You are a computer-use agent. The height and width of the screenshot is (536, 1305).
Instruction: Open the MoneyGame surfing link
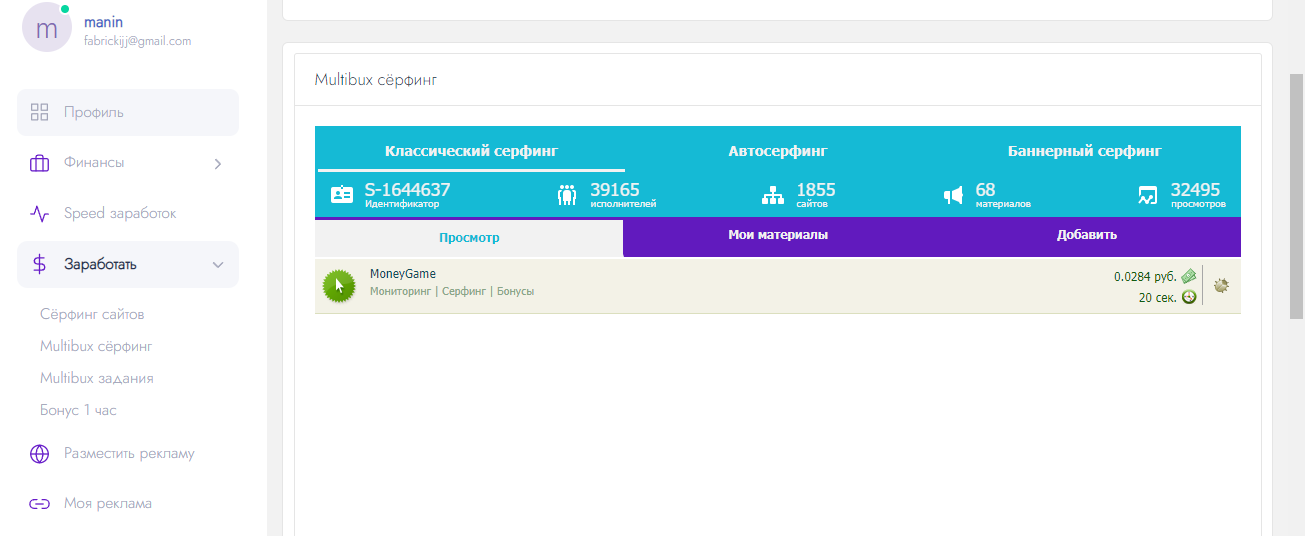[x=403, y=274]
